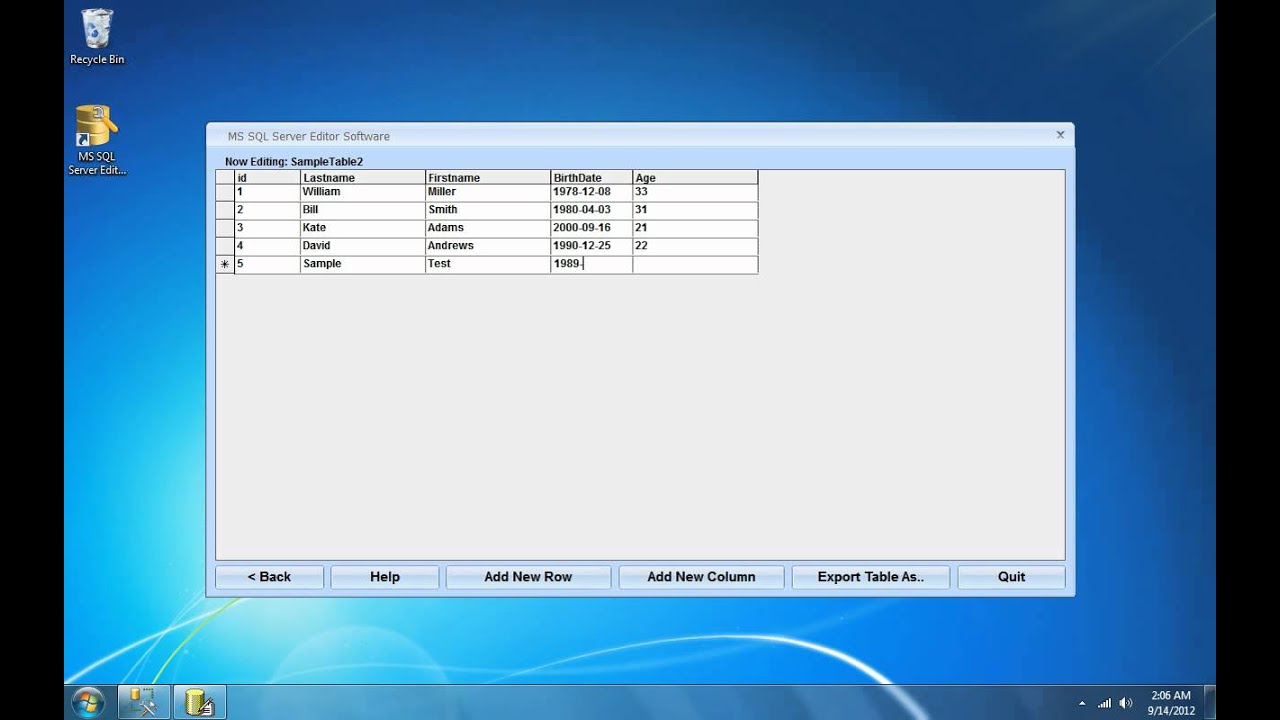Open the network signal tray icon
The image size is (1280, 720).
click(1104, 703)
